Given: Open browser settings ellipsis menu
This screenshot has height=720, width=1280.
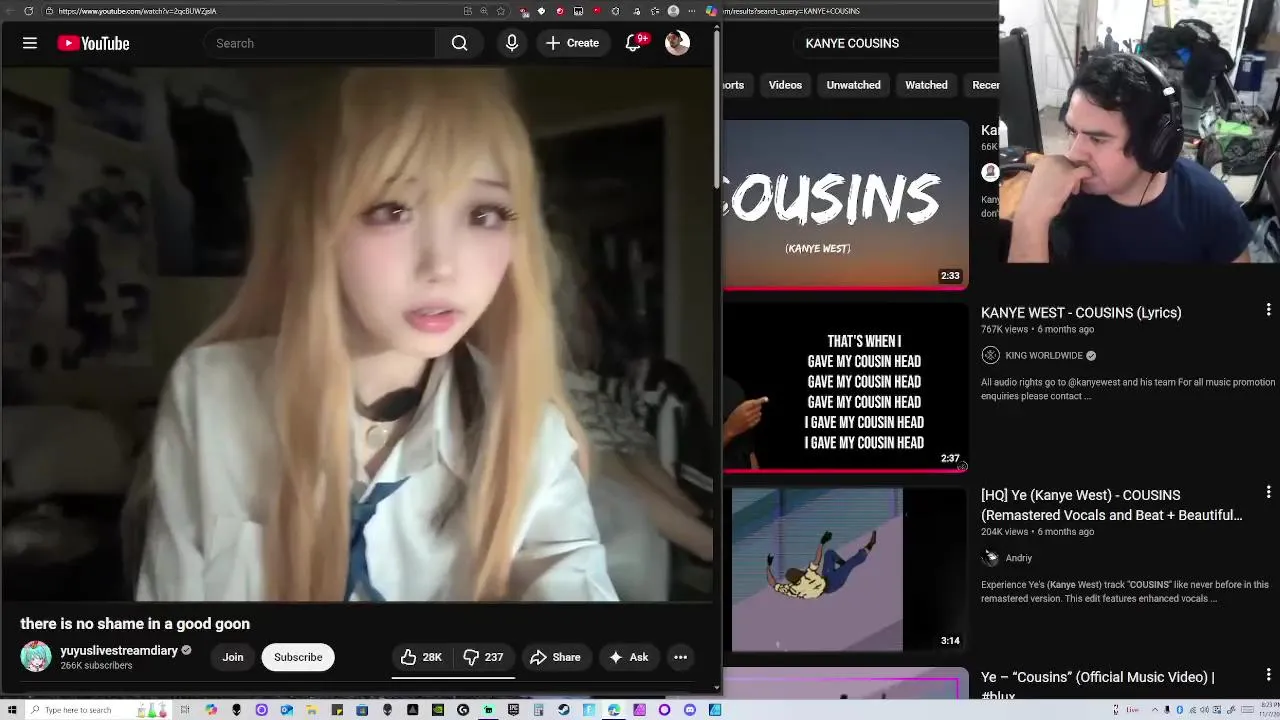Looking at the screenshot, I should point(691,11).
